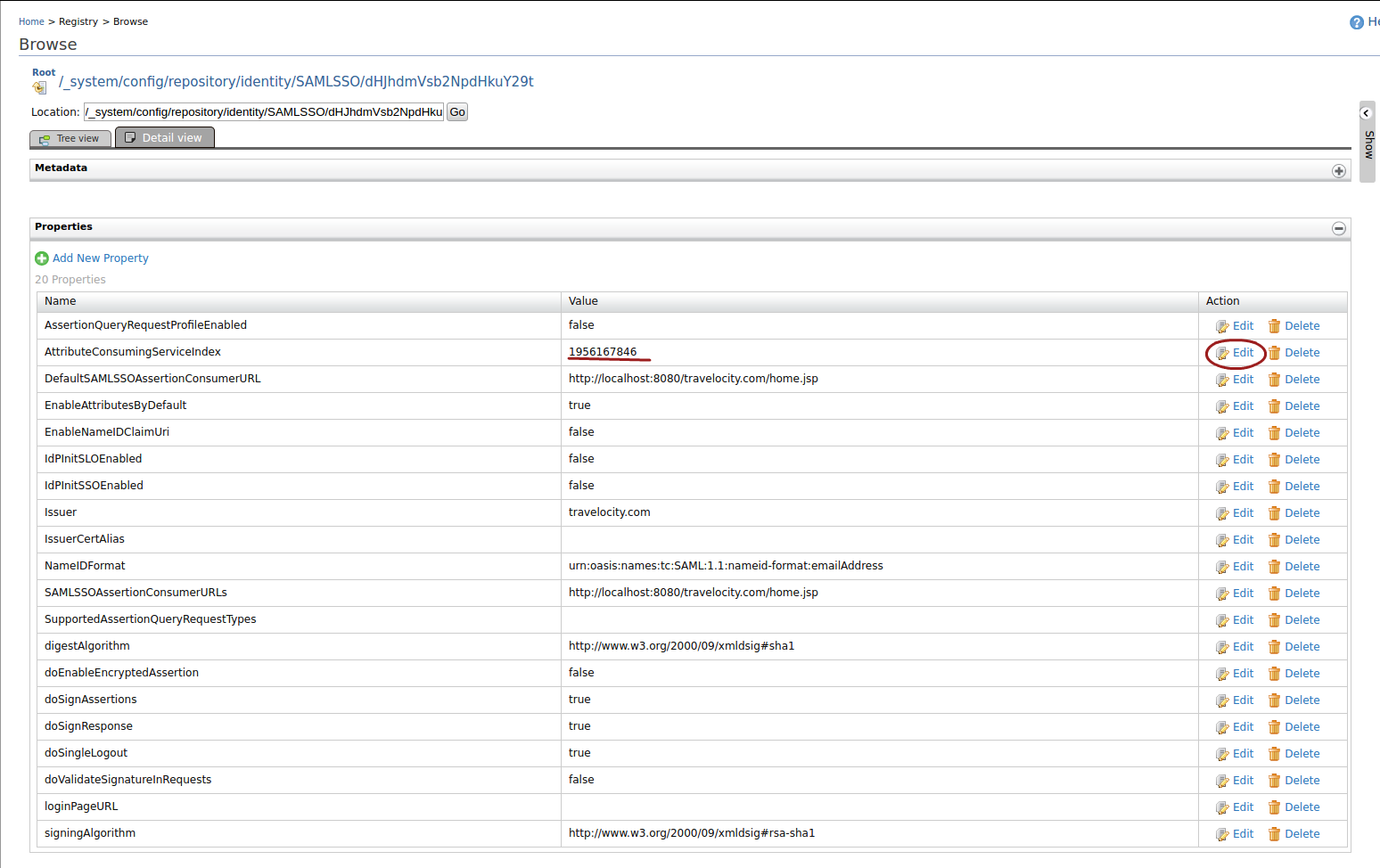The width and height of the screenshot is (1380, 868).
Task: Click the xmldsig#sha1 digest algorithm value
Action: [681, 646]
